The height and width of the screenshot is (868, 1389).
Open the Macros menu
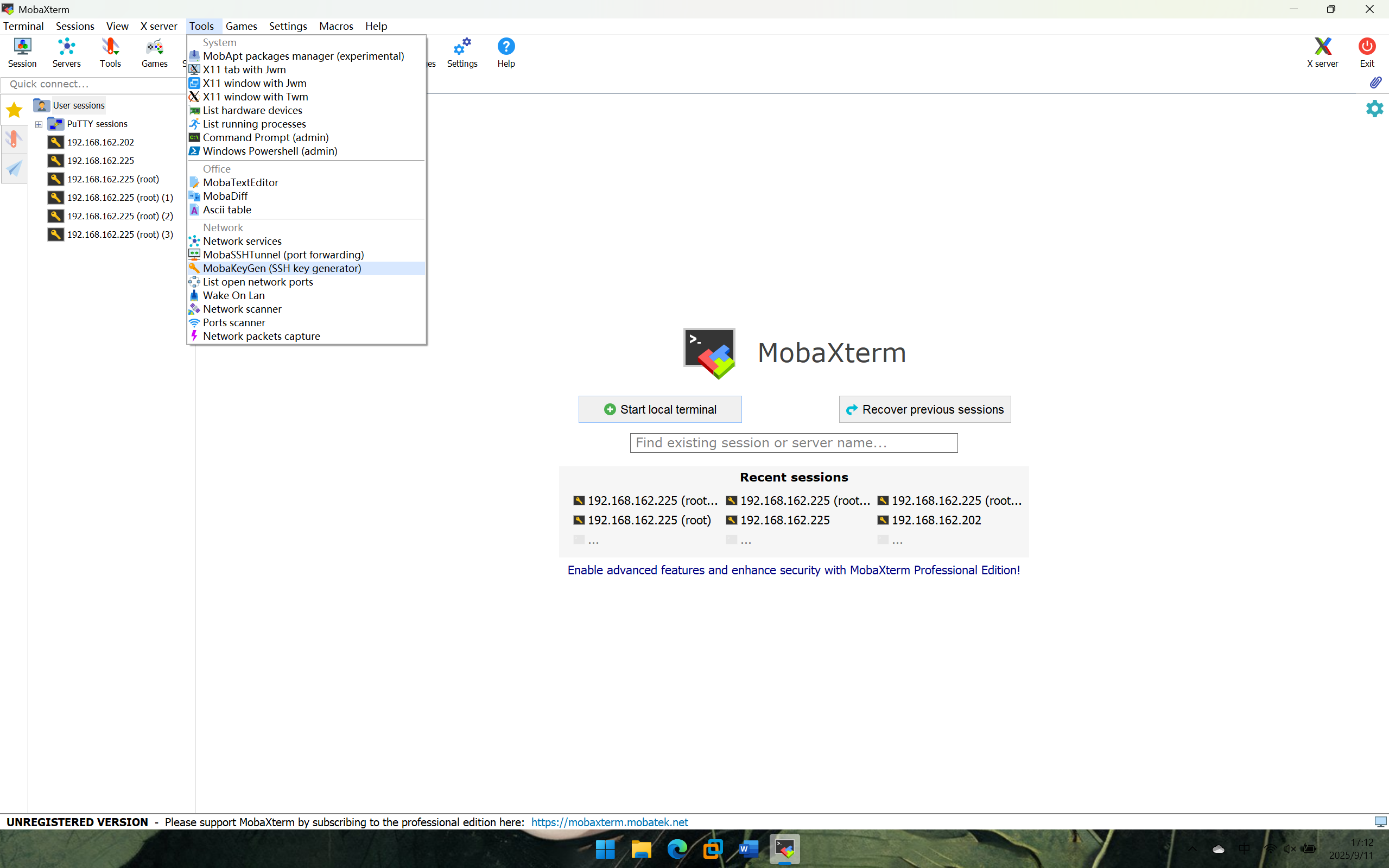pyautogui.click(x=336, y=27)
